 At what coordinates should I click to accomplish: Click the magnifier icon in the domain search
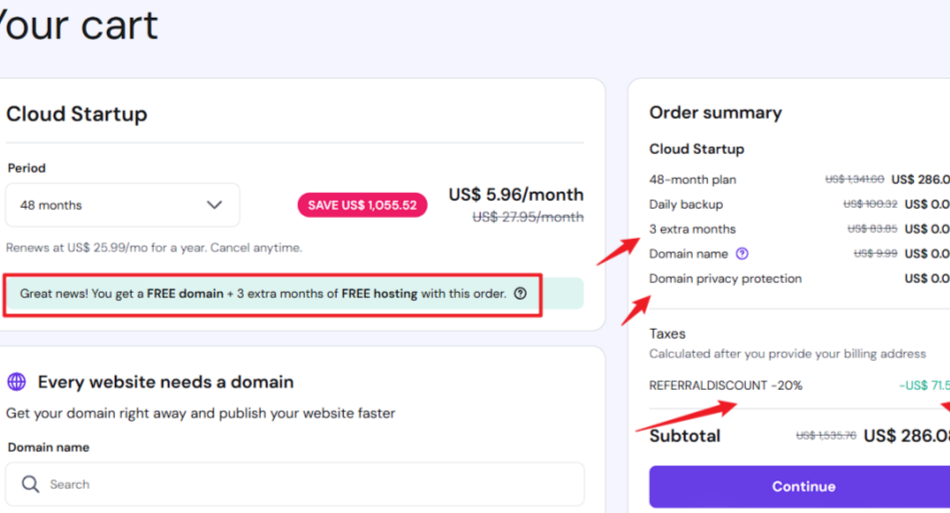[x=31, y=485]
